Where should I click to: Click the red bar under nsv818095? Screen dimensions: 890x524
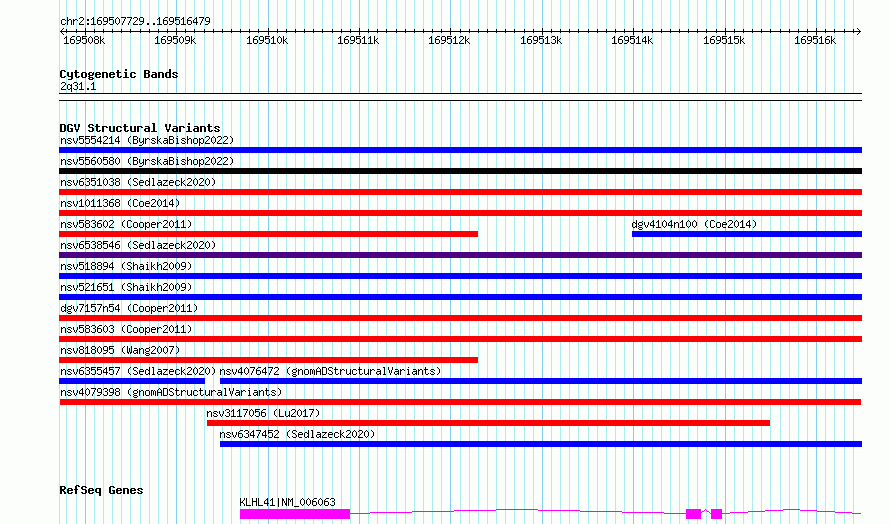[268, 360]
